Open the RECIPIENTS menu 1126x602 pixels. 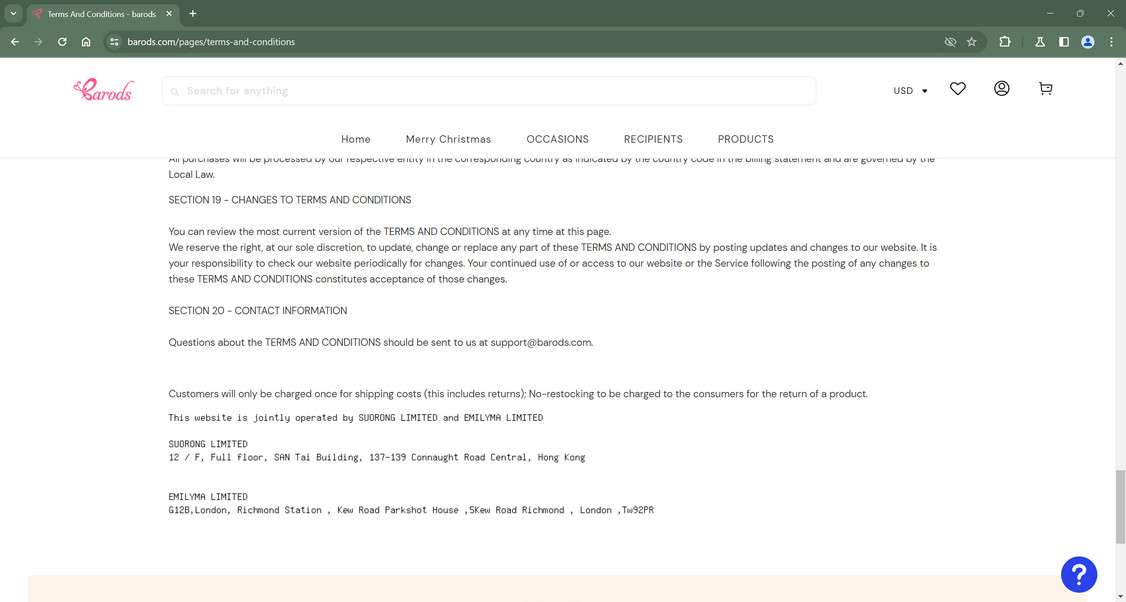coord(653,139)
